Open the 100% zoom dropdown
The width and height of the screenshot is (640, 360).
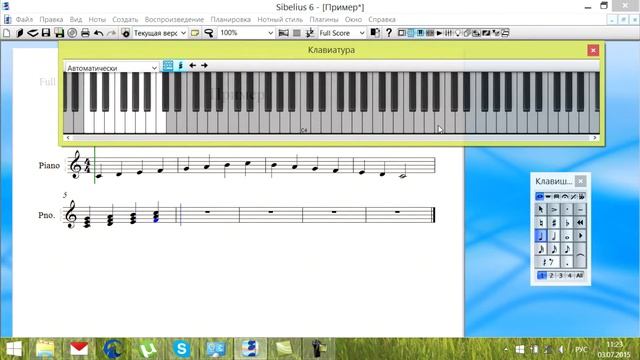[246, 33]
